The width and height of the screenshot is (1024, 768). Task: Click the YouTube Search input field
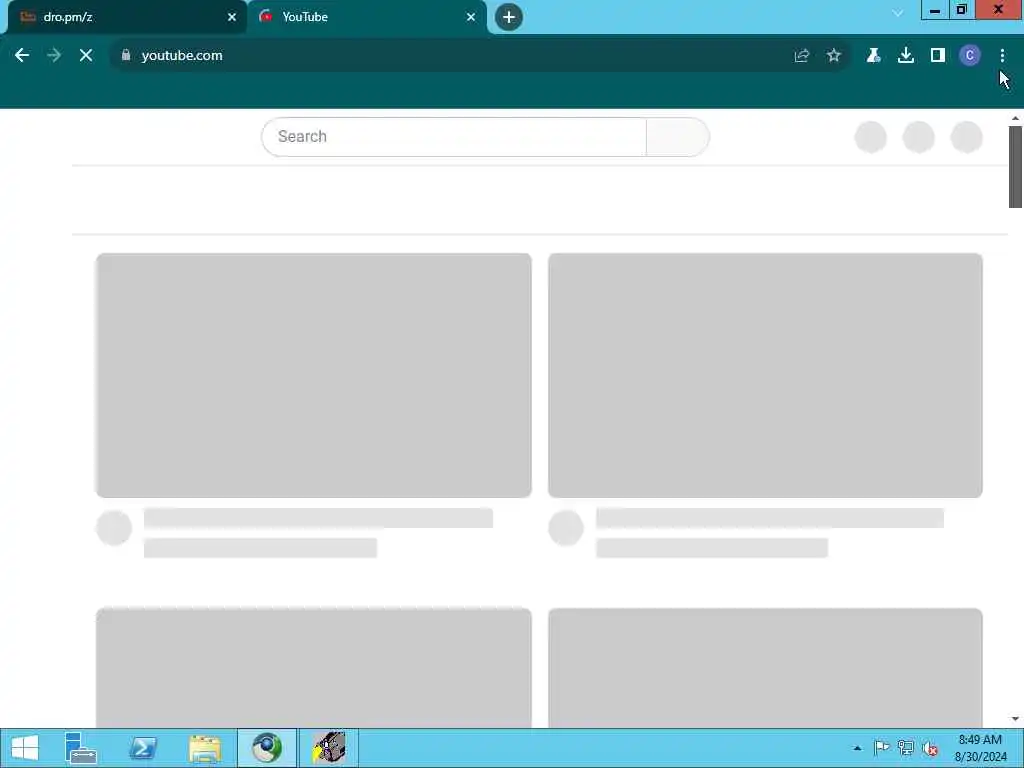pyautogui.click(x=454, y=136)
